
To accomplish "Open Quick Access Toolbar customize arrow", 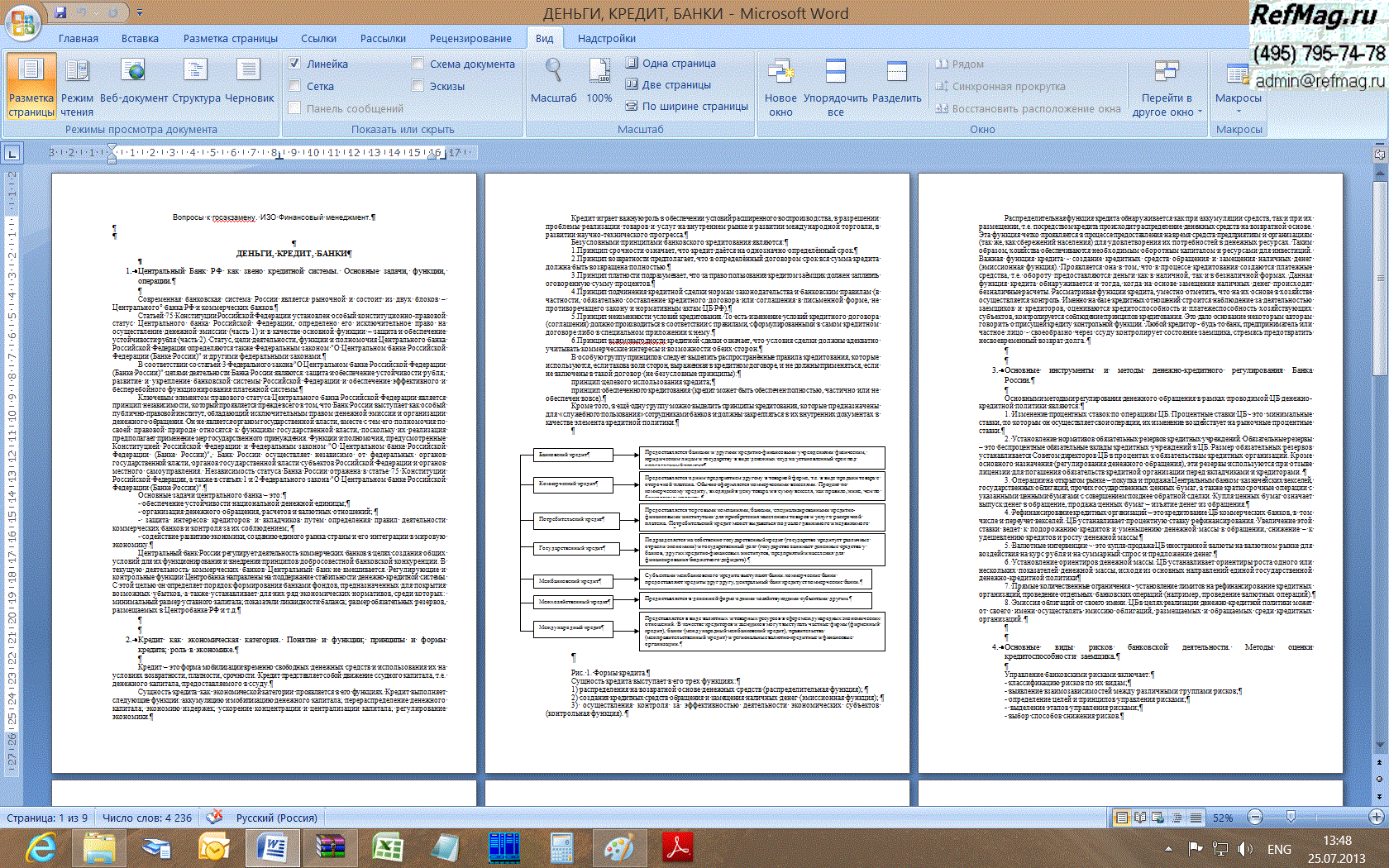I will pyautogui.click(x=140, y=13).
